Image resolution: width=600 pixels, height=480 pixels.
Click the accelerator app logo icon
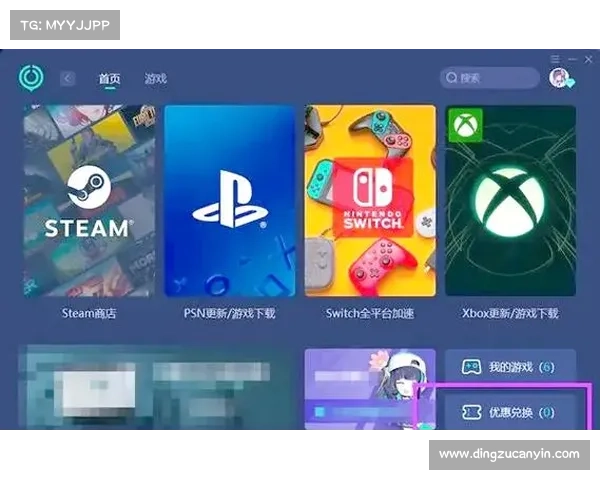(31, 78)
